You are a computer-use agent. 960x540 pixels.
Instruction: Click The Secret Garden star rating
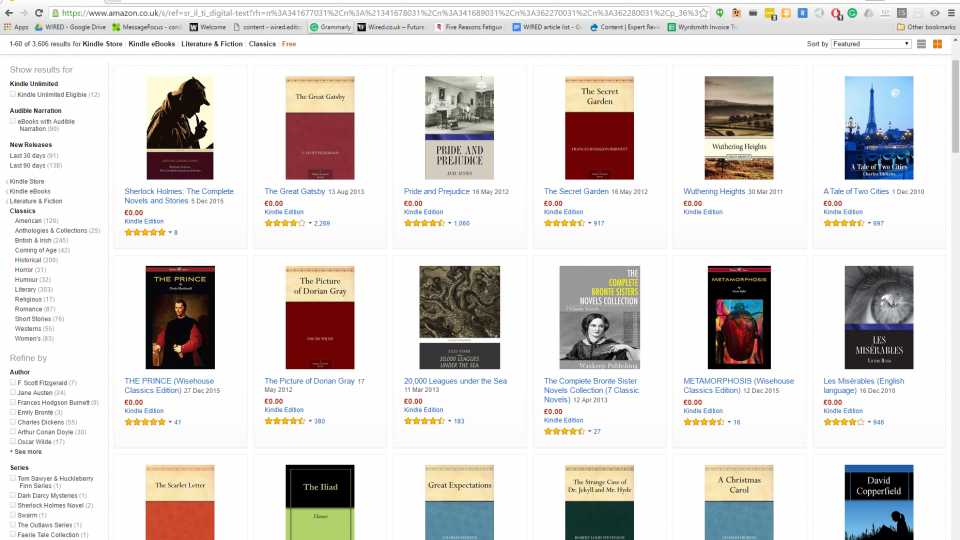[564, 223]
